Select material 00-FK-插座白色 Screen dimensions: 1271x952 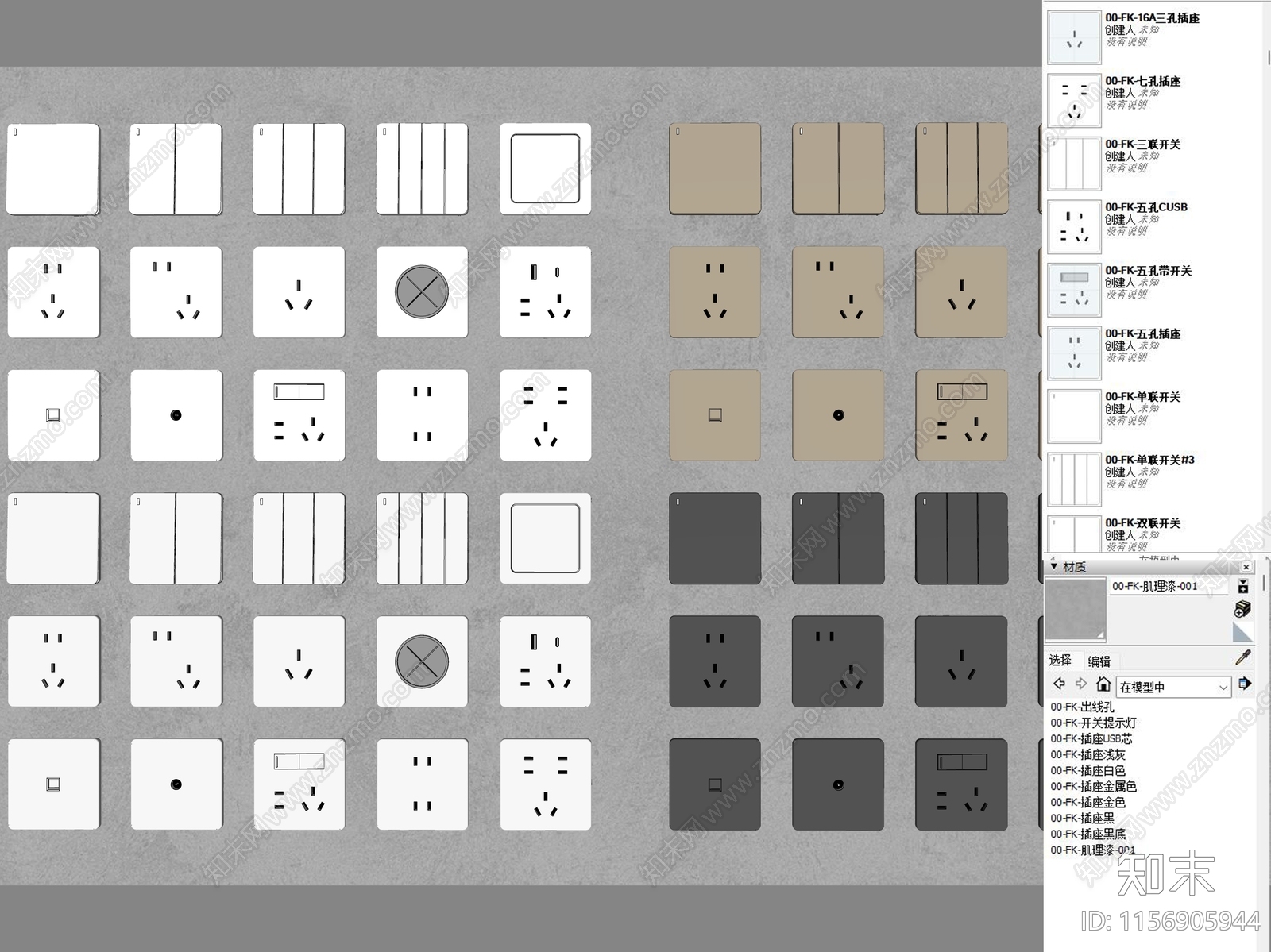point(1087,770)
